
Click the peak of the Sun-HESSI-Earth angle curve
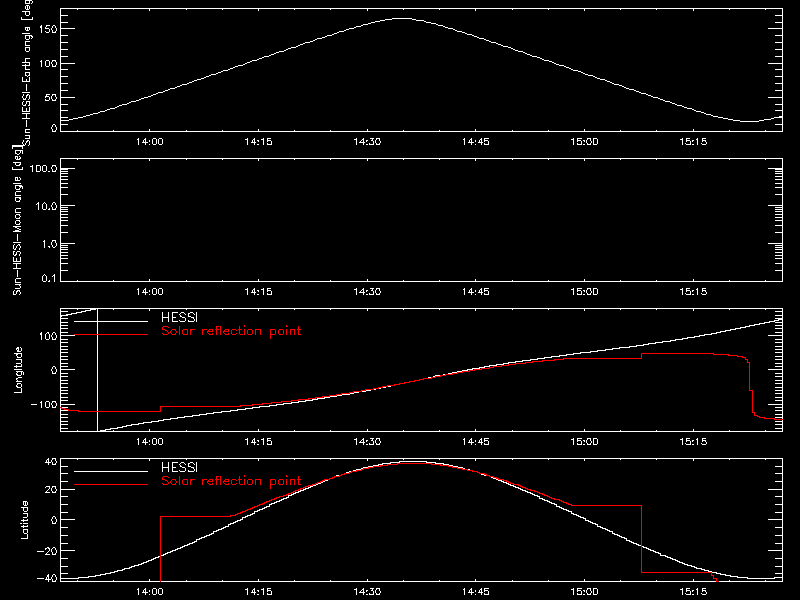click(403, 18)
